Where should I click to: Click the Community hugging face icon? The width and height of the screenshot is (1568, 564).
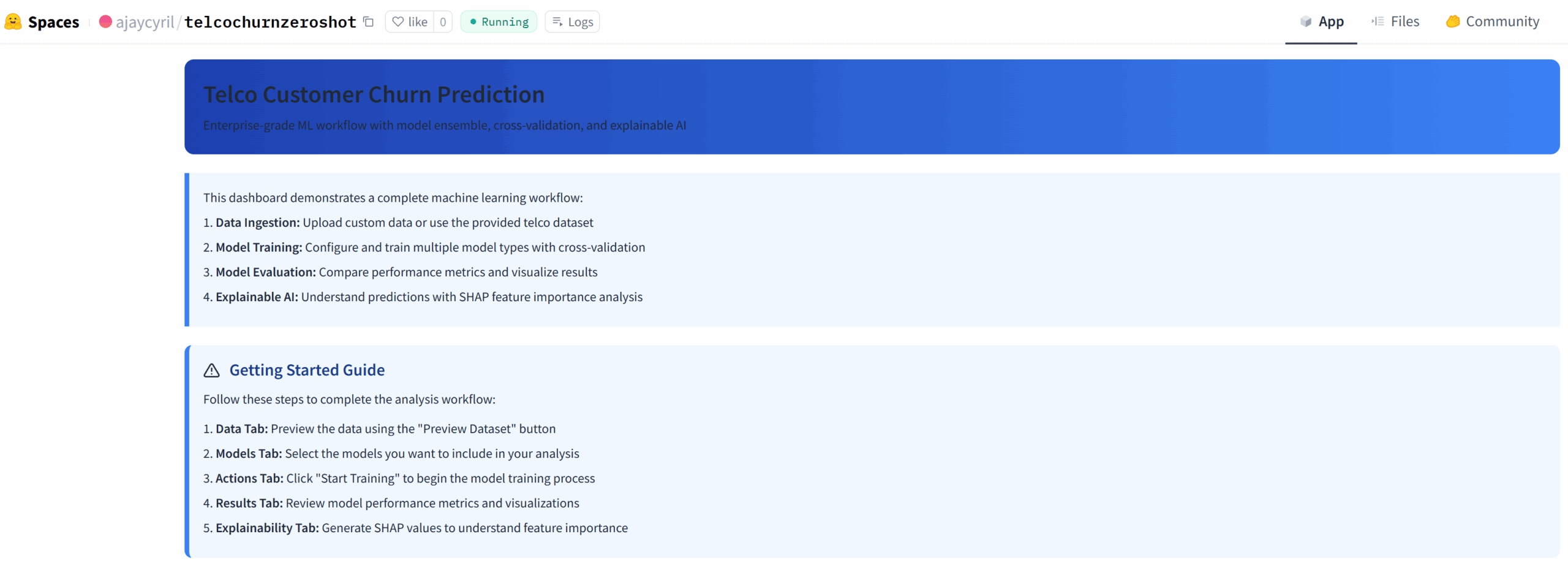[x=1453, y=21]
